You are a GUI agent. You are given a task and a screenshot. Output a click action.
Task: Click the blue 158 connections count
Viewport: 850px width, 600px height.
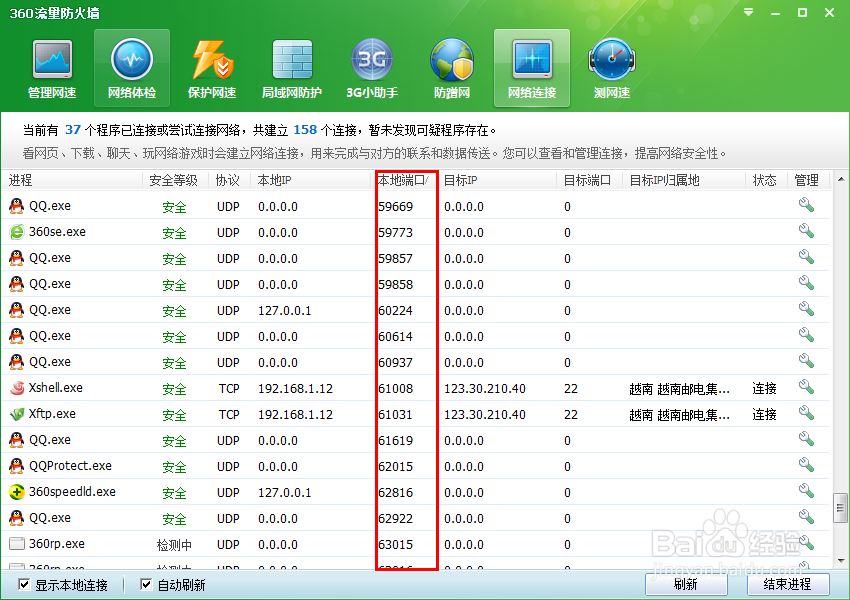305,130
